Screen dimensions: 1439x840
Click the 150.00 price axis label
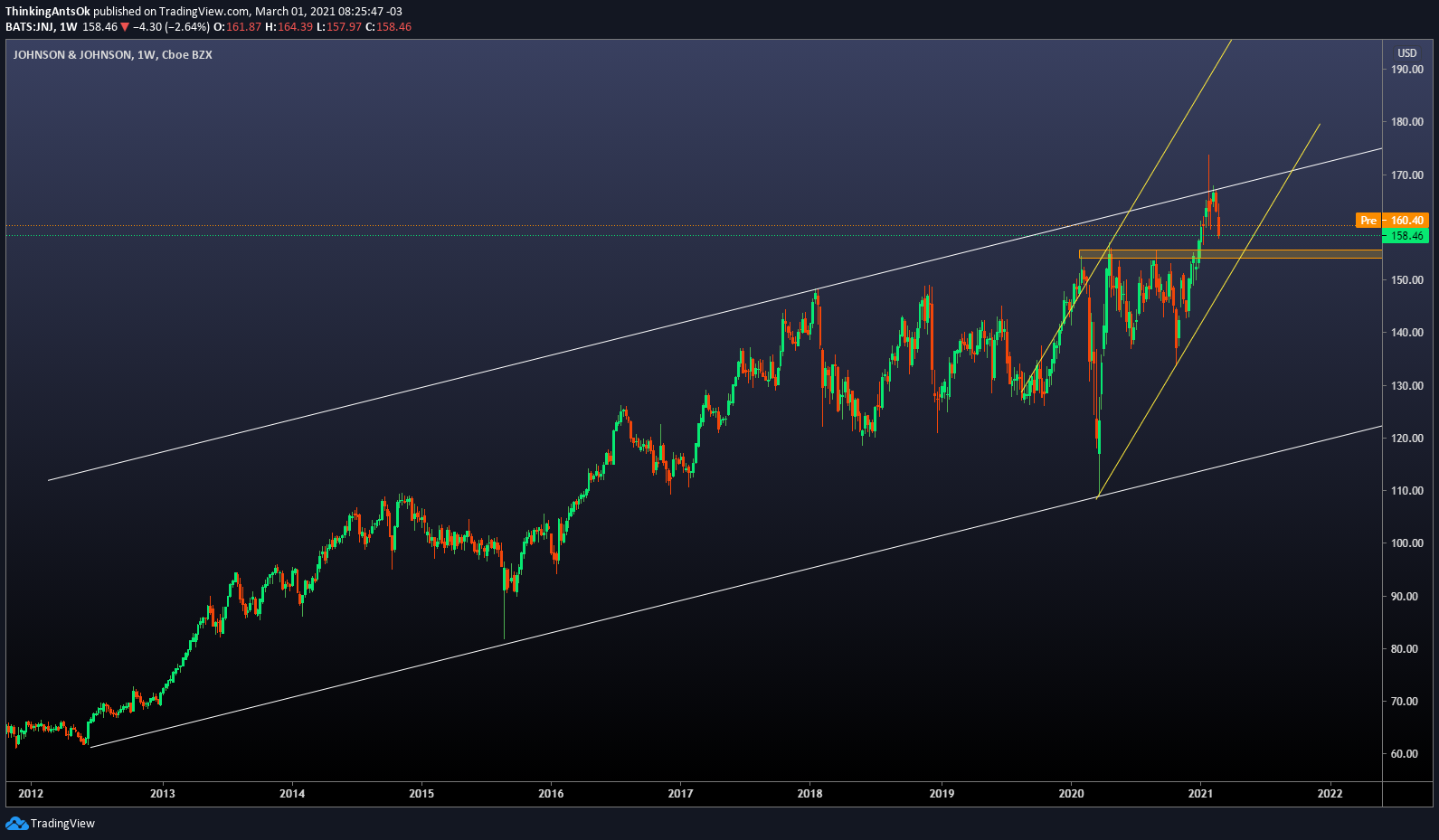pyautogui.click(x=1407, y=280)
